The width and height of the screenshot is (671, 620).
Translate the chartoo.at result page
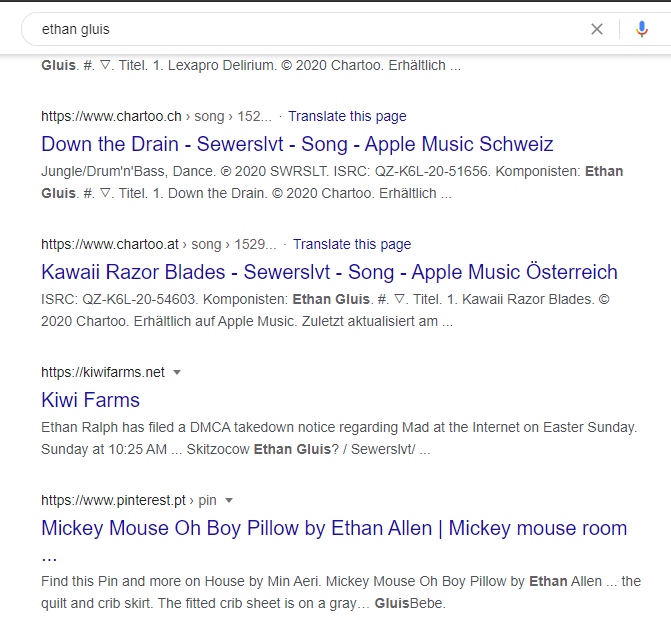(x=352, y=244)
